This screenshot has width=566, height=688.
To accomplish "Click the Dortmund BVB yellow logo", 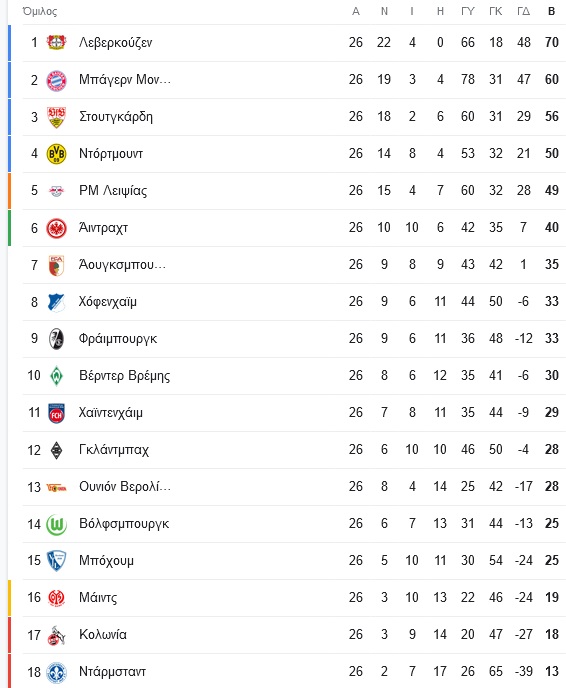I will point(56,154).
